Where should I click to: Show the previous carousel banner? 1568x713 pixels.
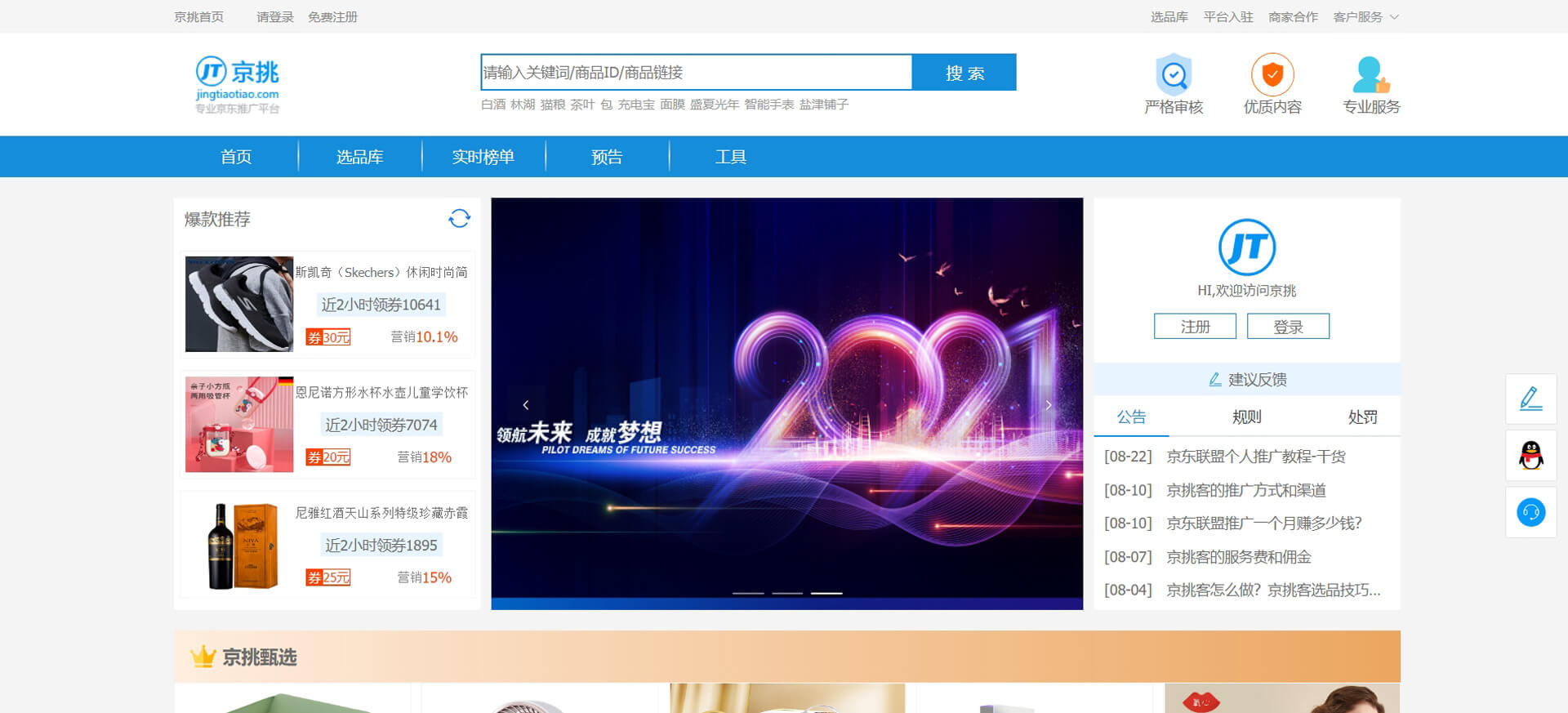point(526,405)
